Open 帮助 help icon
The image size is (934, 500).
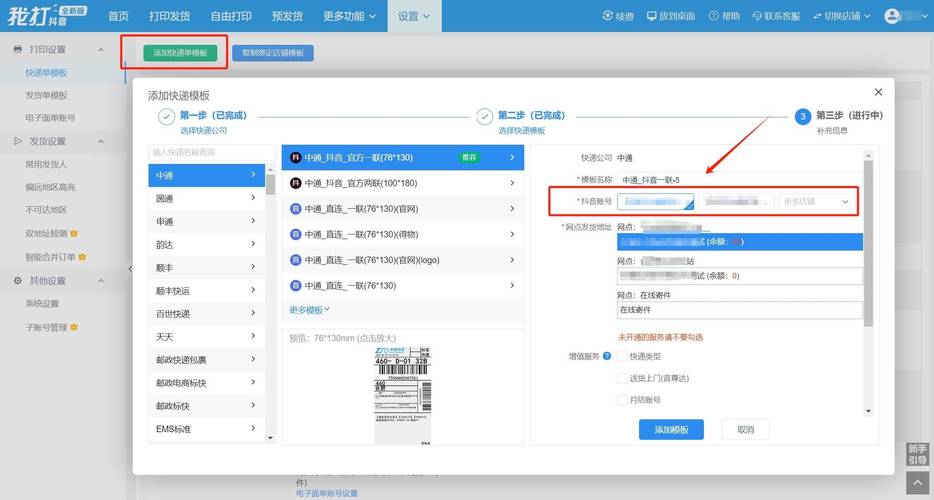pyautogui.click(x=714, y=16)
